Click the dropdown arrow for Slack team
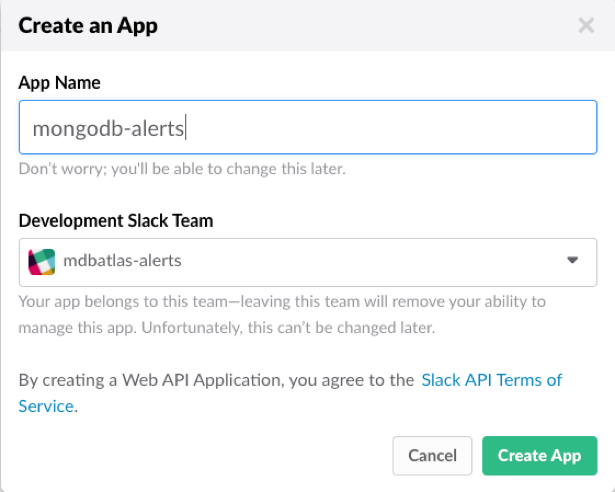Screen dimensions: 615x492 573,260
